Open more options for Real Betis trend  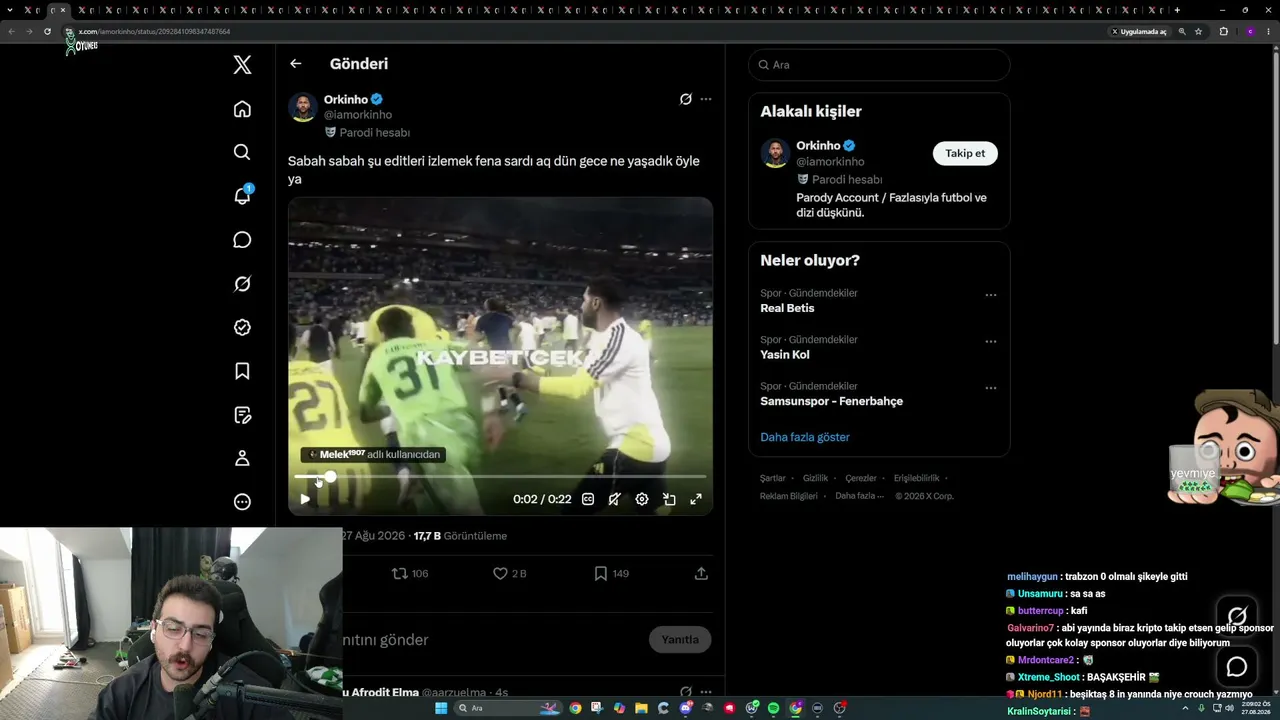[991, 295]
